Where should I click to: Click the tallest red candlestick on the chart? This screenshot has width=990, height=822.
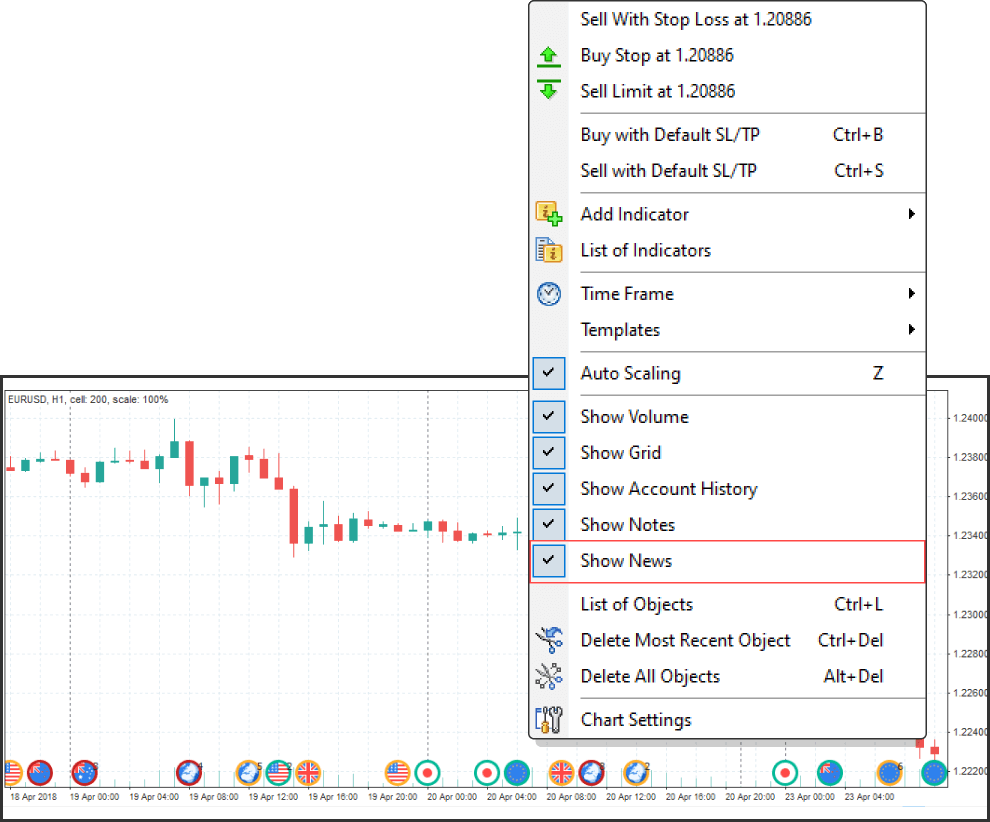pyautogui.click(x=294, y=517)
